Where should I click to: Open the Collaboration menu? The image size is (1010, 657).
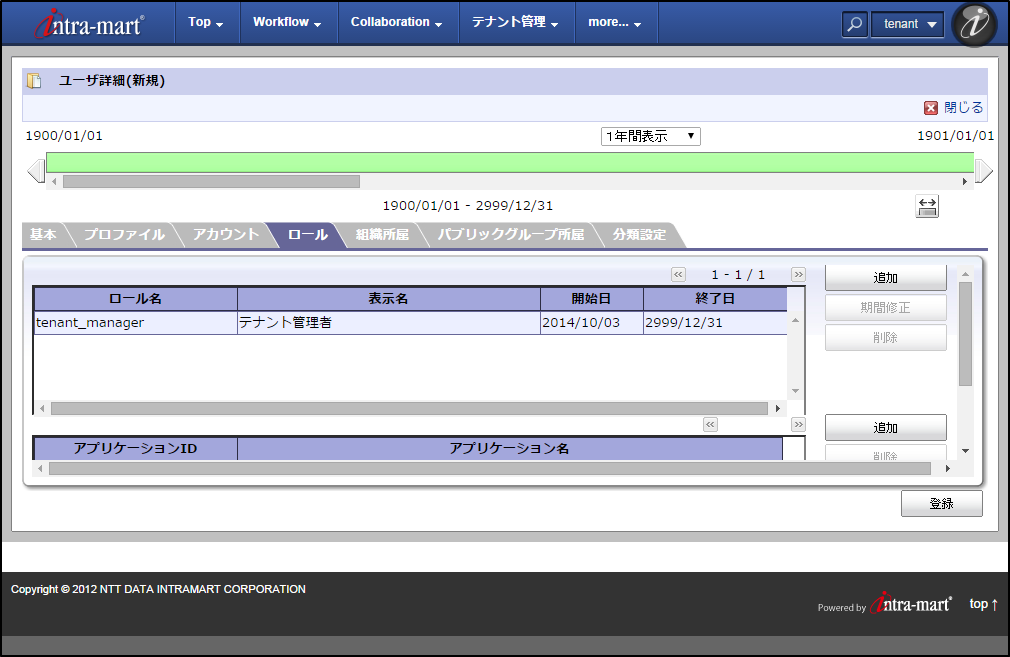397,22
